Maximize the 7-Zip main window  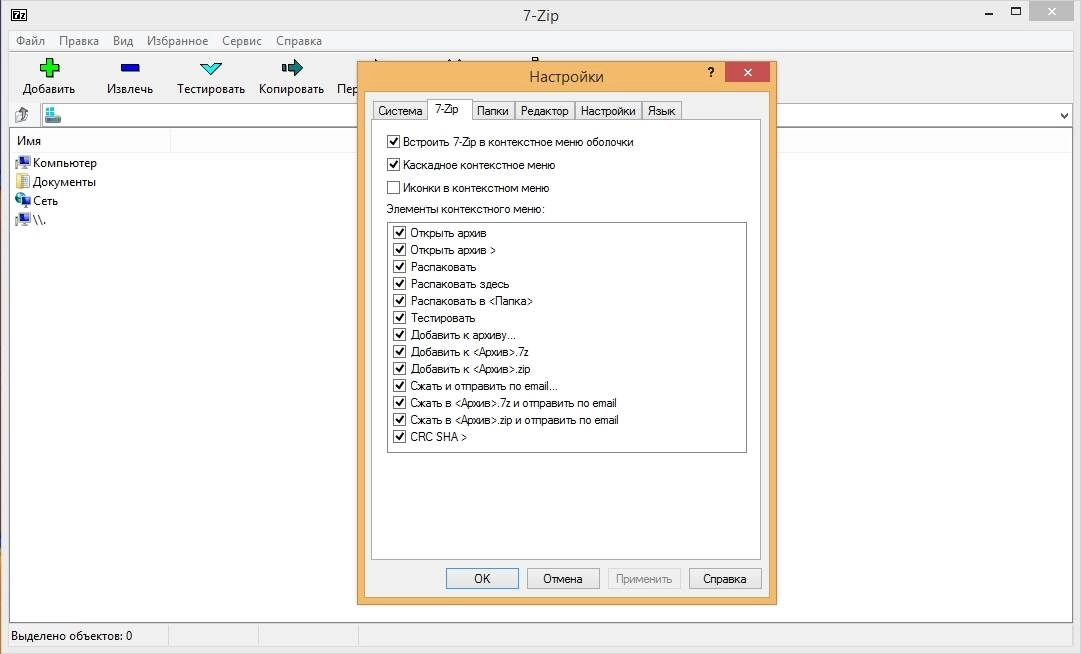1016,12
